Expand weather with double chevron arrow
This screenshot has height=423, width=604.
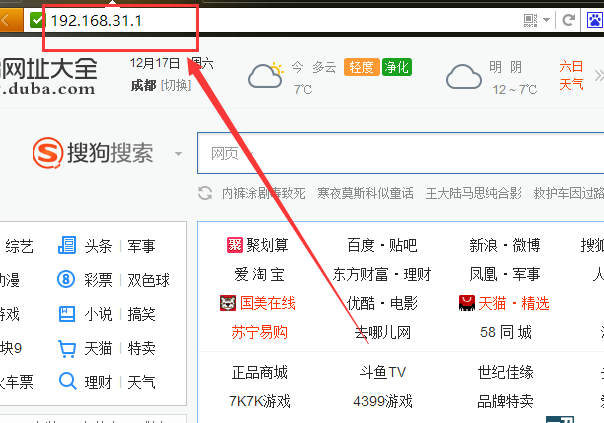(599, 76)
